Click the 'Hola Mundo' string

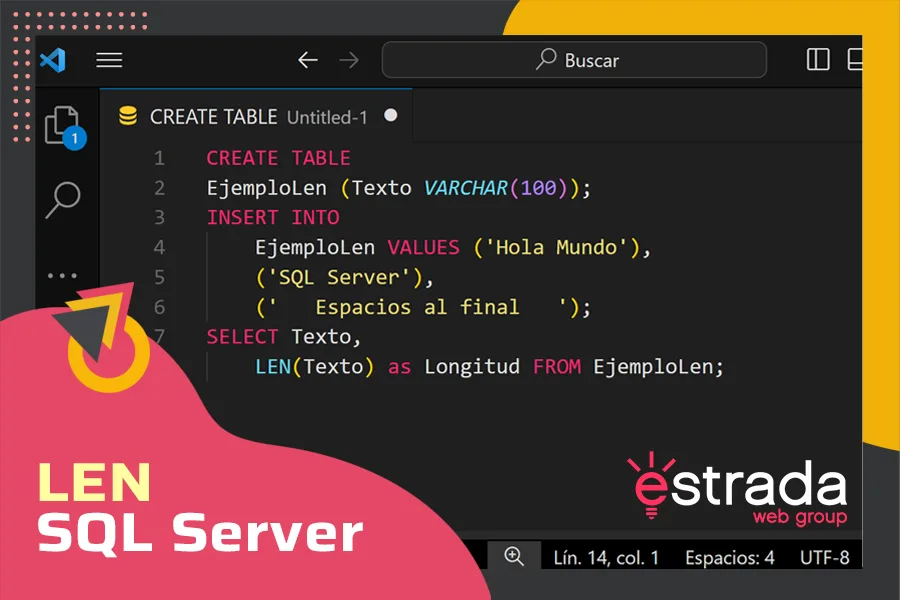[x=557, y=247]
